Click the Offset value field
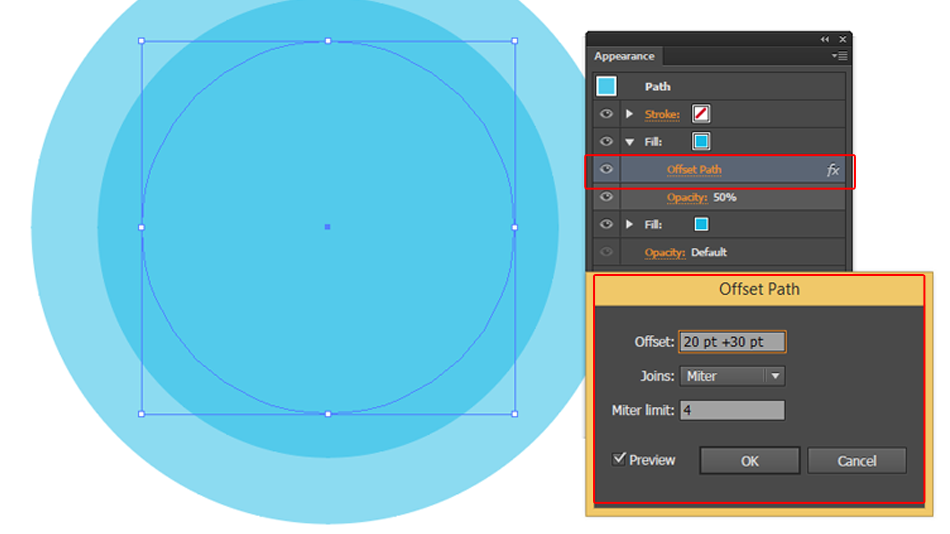This screenshot has height=534, width=950. pyautogui.click(x=732, y=341)
